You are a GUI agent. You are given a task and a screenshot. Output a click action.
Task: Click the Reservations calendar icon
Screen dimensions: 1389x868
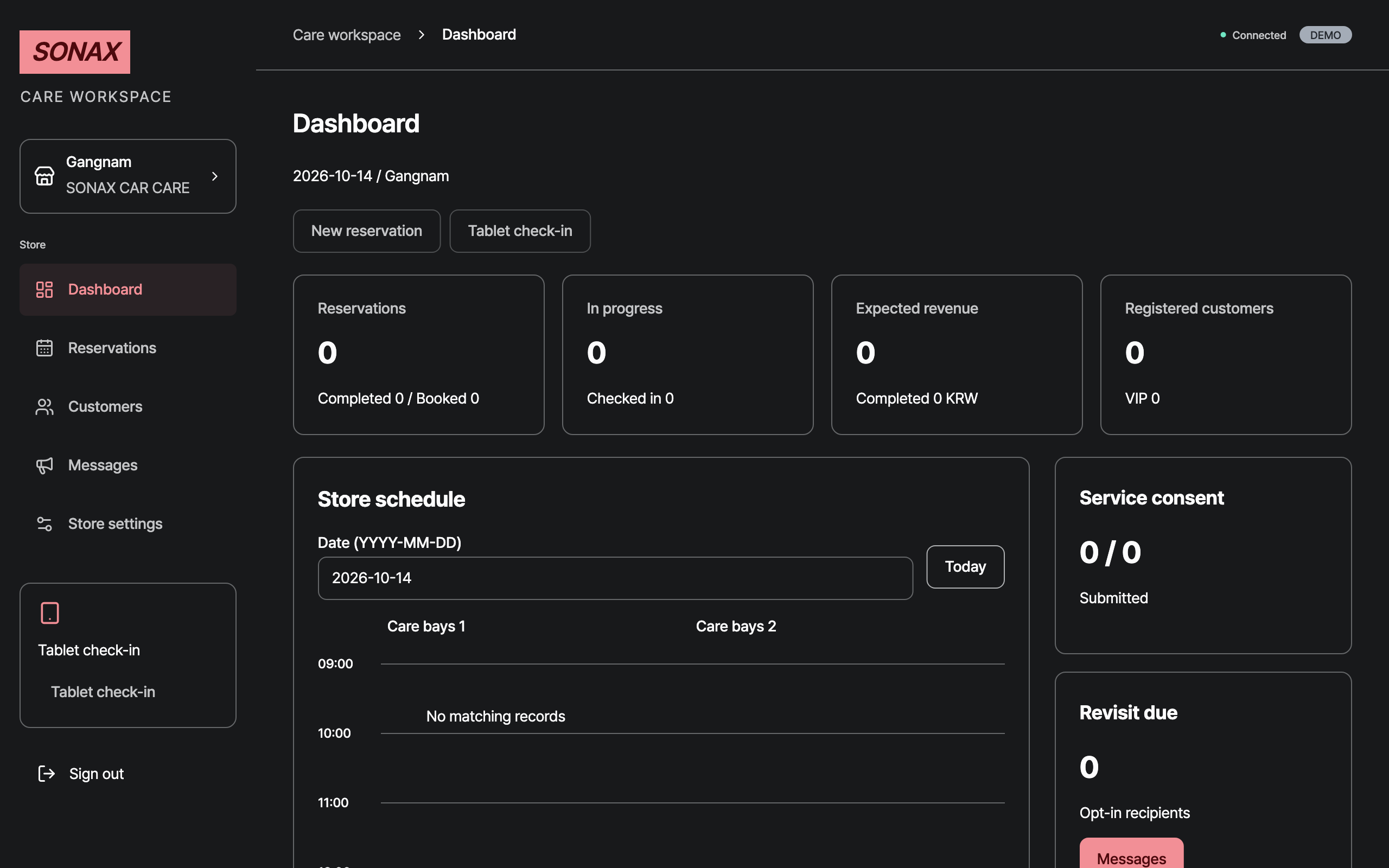(x=44, y=348)
